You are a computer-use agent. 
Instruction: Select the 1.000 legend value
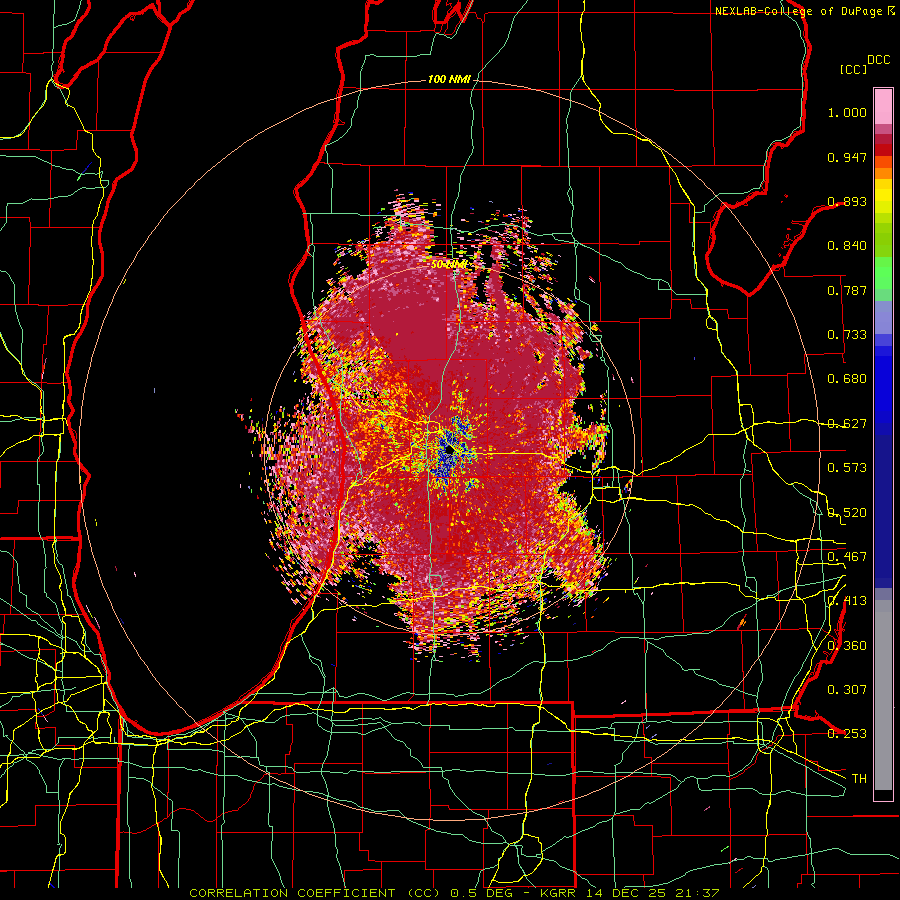click(x=847, y=112)
